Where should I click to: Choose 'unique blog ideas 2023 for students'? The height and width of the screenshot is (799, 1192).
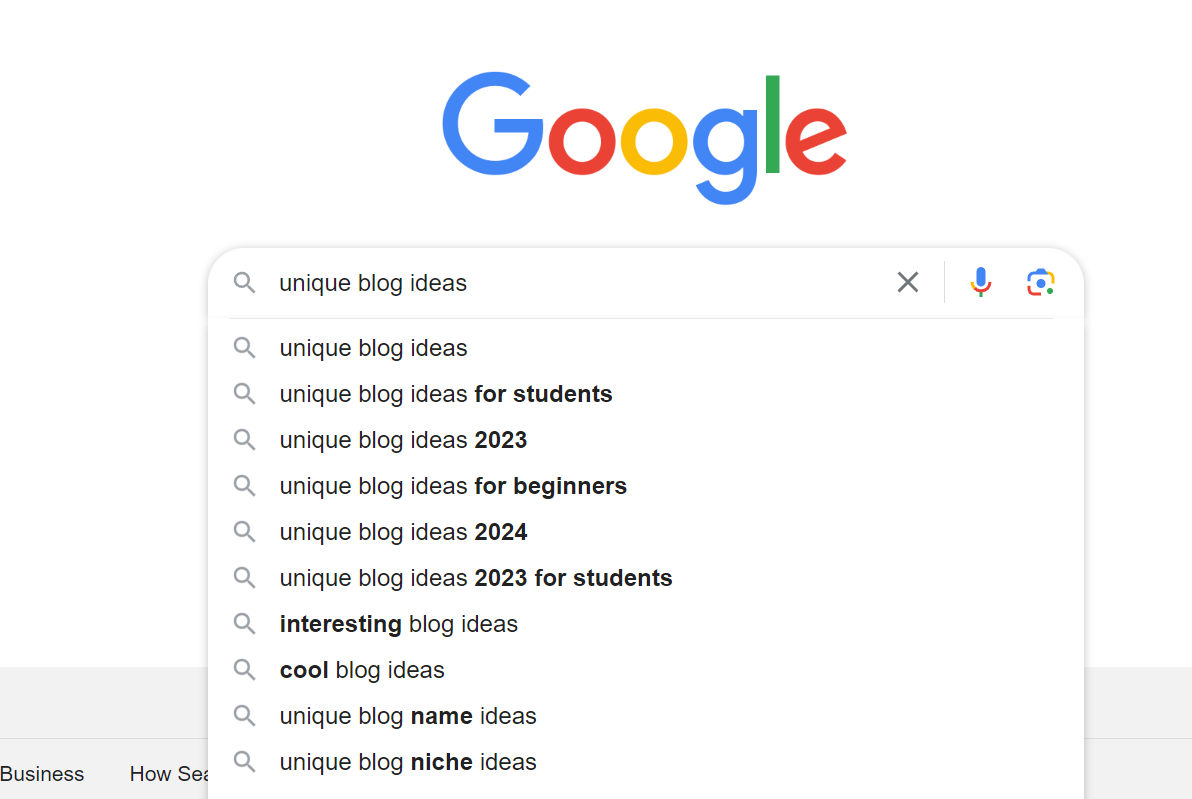[x=475, y=578]
